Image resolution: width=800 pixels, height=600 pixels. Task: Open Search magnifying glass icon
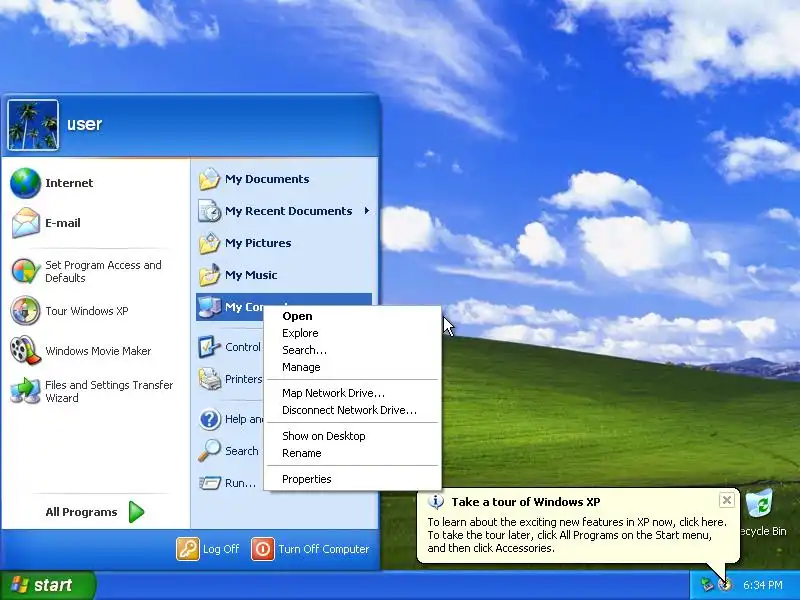click(209, 451)
